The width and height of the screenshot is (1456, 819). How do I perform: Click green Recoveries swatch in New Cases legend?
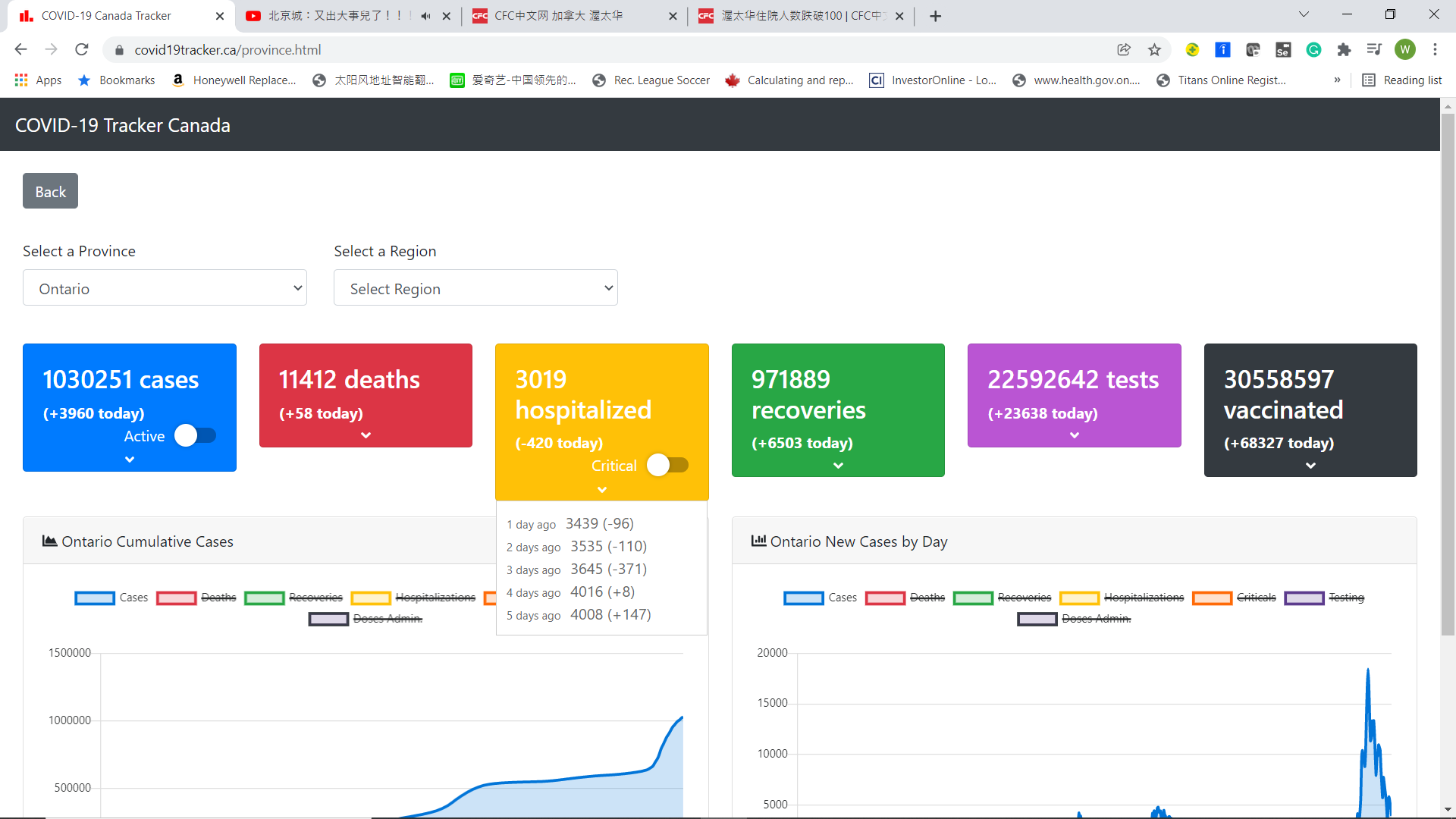click(x=973, y=598)
